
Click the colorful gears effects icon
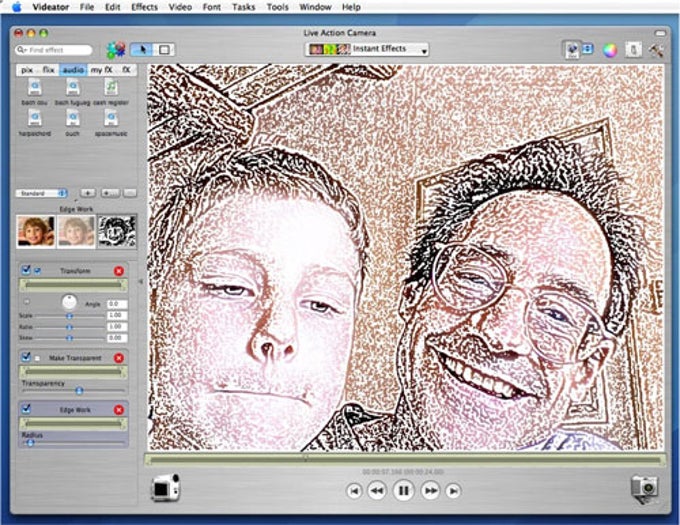[116, 50]
